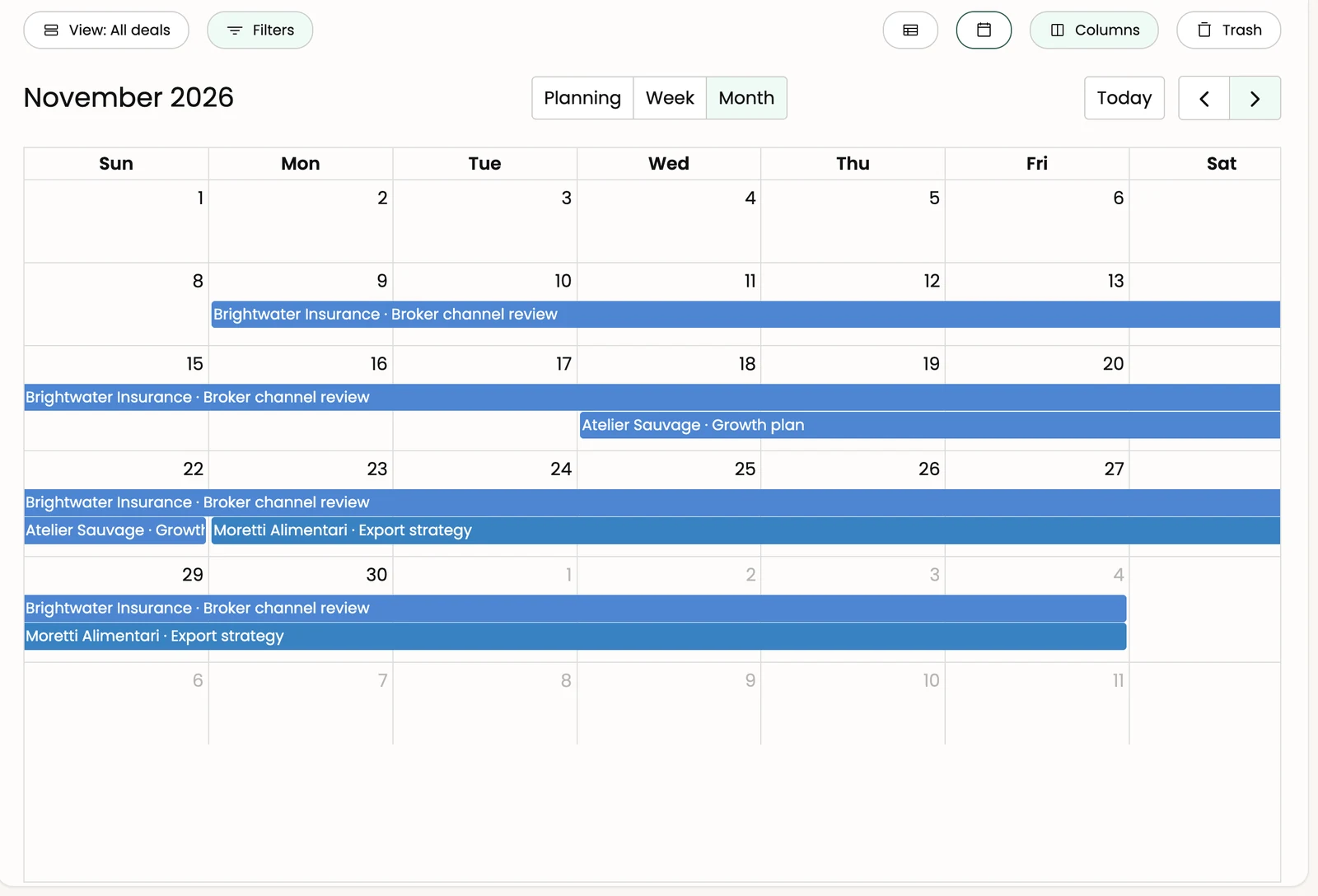Open Brightwater Insurance event starting November 9
Screen dimensions: 1318x896
click(x=745, y=315)
